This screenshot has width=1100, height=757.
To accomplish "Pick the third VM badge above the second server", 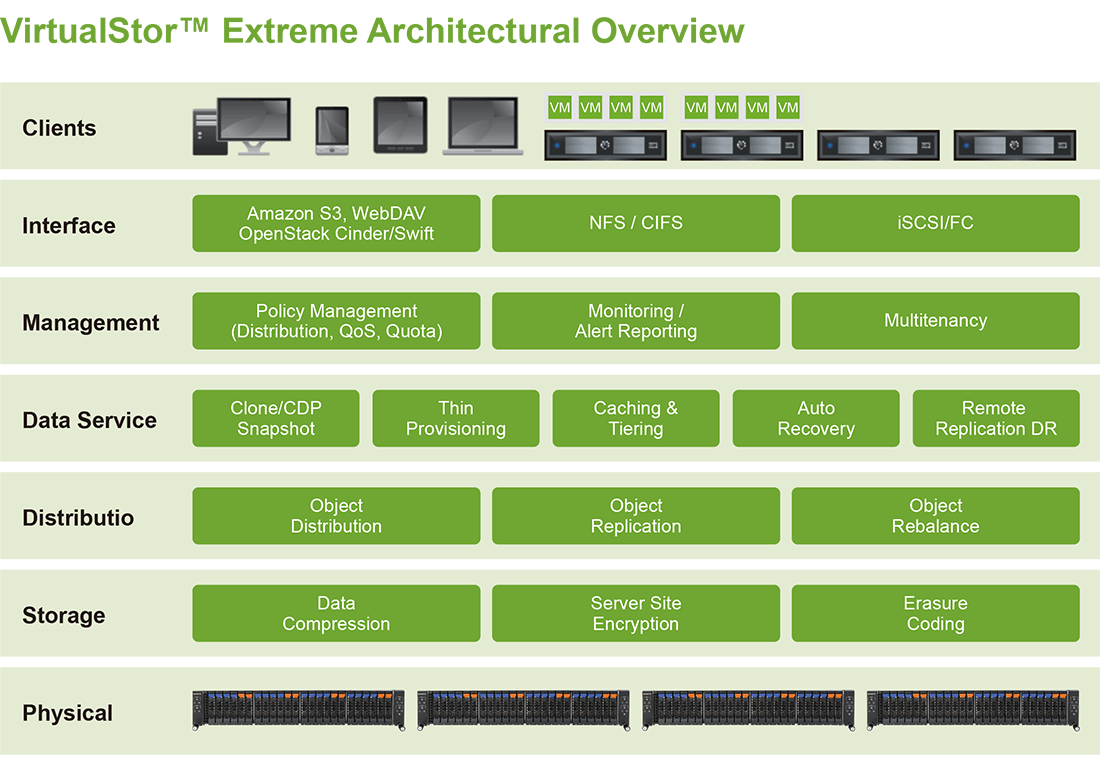I will (x=757, y=107).
